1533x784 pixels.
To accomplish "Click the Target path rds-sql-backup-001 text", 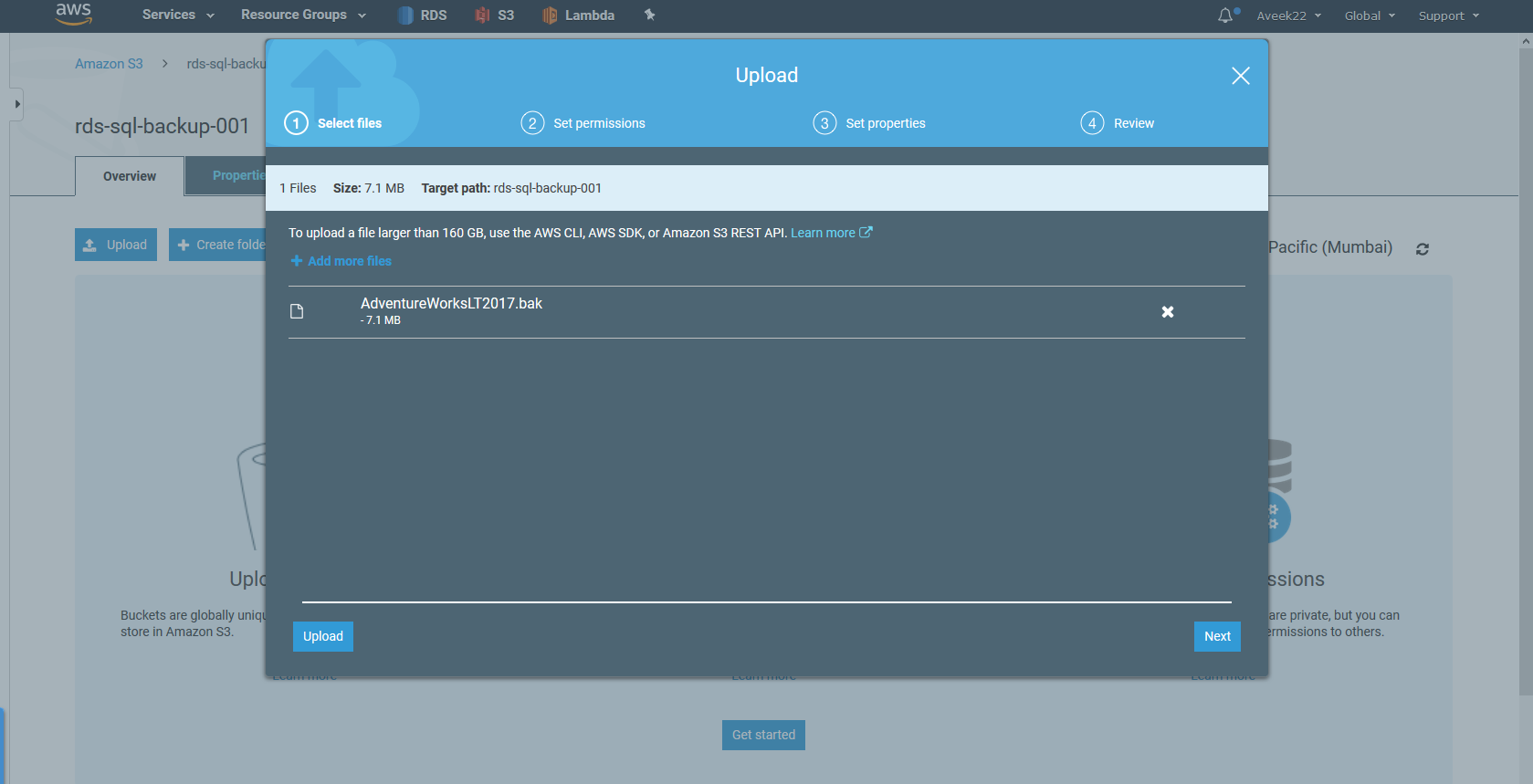I will 548,188.
